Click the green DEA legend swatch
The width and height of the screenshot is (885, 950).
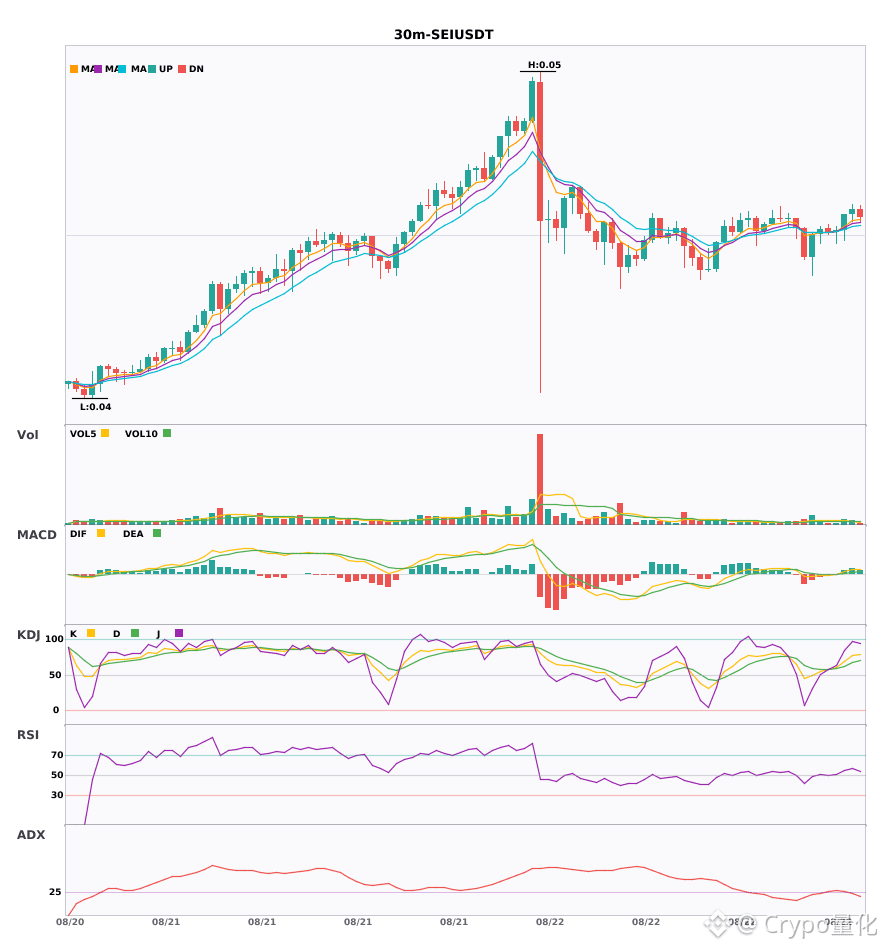pos(157,533)
